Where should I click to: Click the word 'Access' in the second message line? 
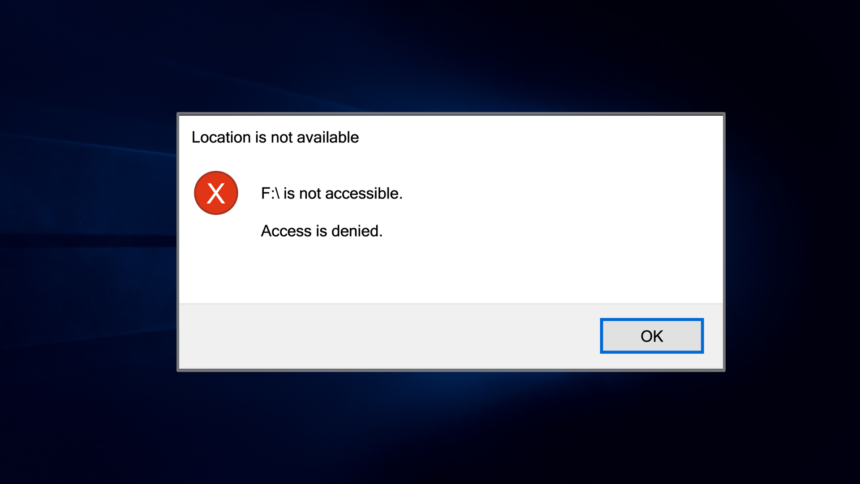point(286,231)
